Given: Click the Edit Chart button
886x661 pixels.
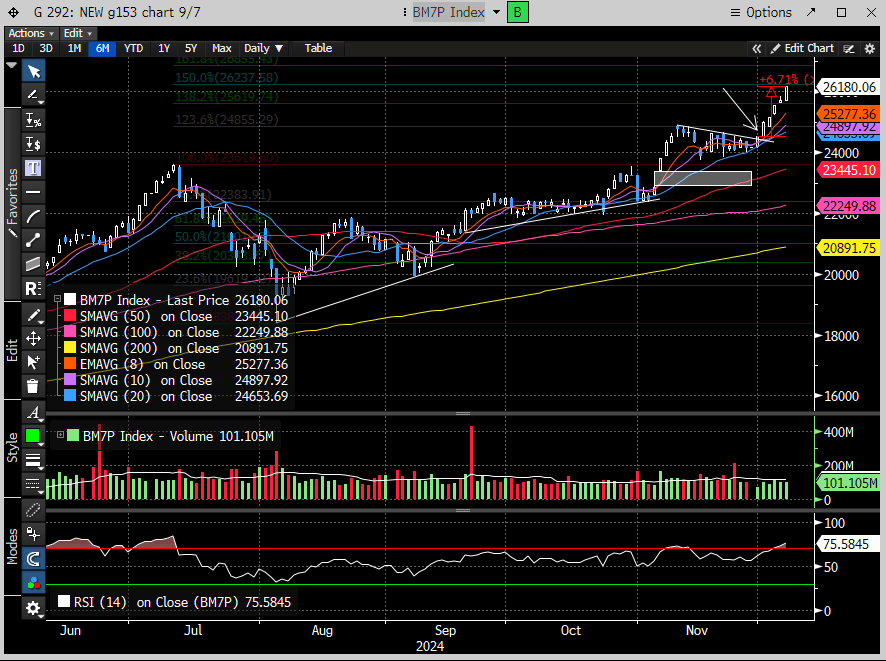Looking at the screenshot, I should pos(802,49).
